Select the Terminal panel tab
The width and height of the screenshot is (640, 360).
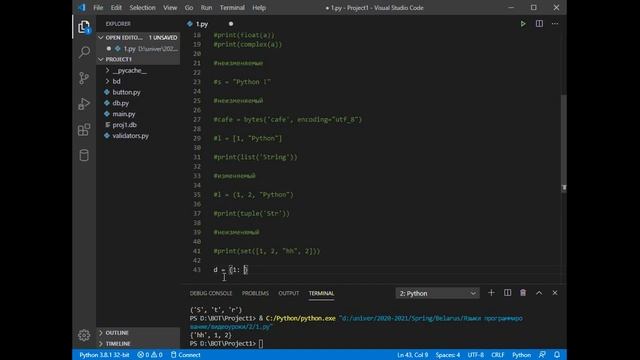point(321,293)
